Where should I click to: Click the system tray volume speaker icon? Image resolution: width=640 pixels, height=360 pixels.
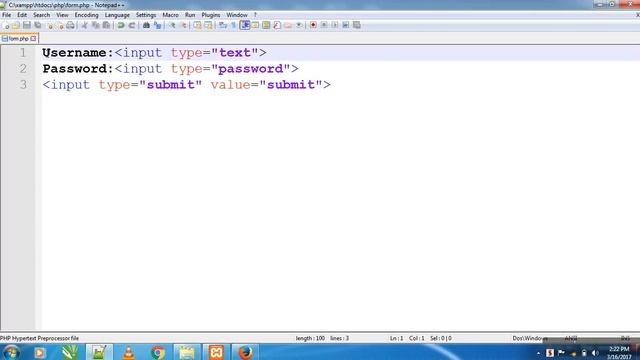click(x=595, y=353)
